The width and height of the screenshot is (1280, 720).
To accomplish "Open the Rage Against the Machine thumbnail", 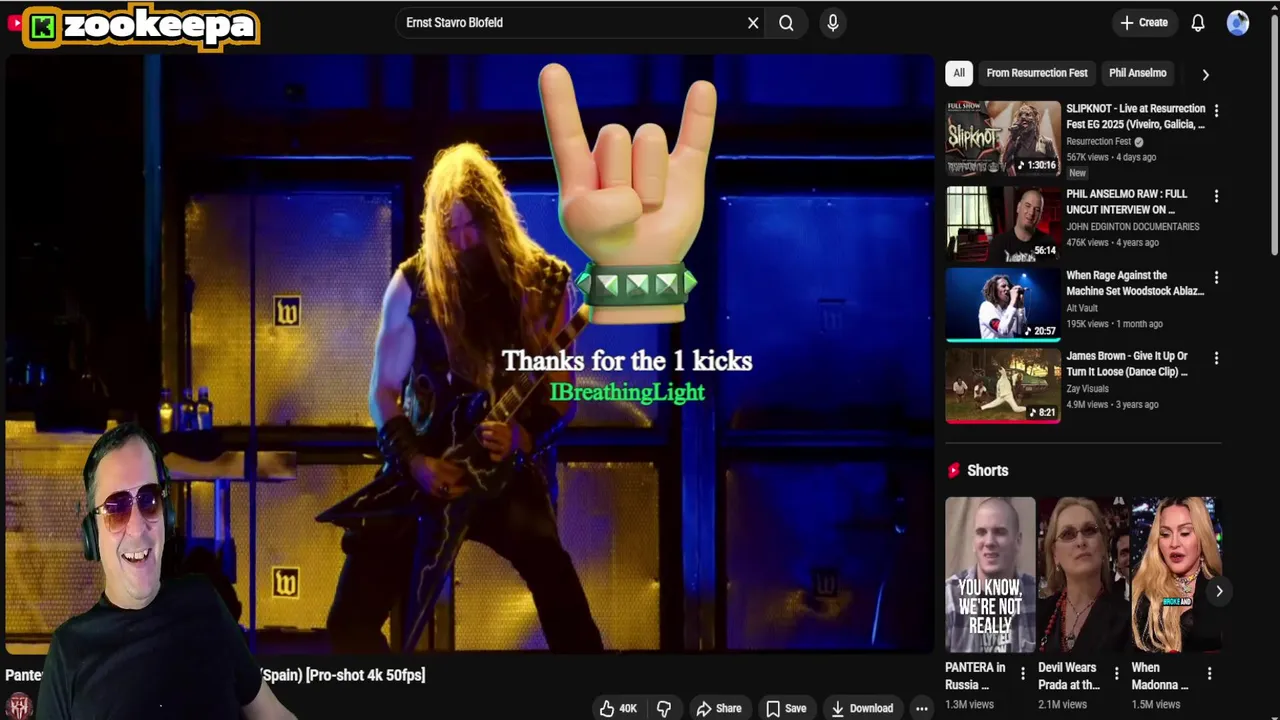I will pos(1003,305).
